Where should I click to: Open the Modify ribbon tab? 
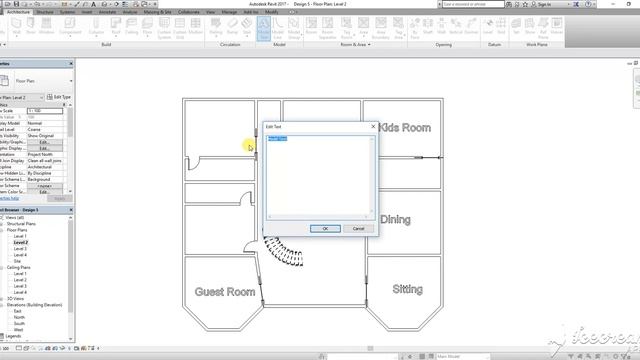pyautogui.click(x=271, y=12)
